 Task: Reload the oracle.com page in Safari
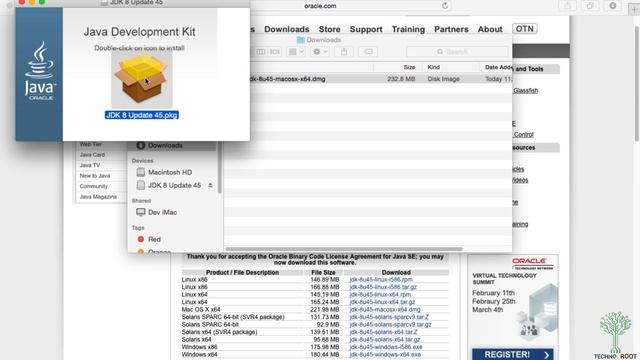click(445, 5)
